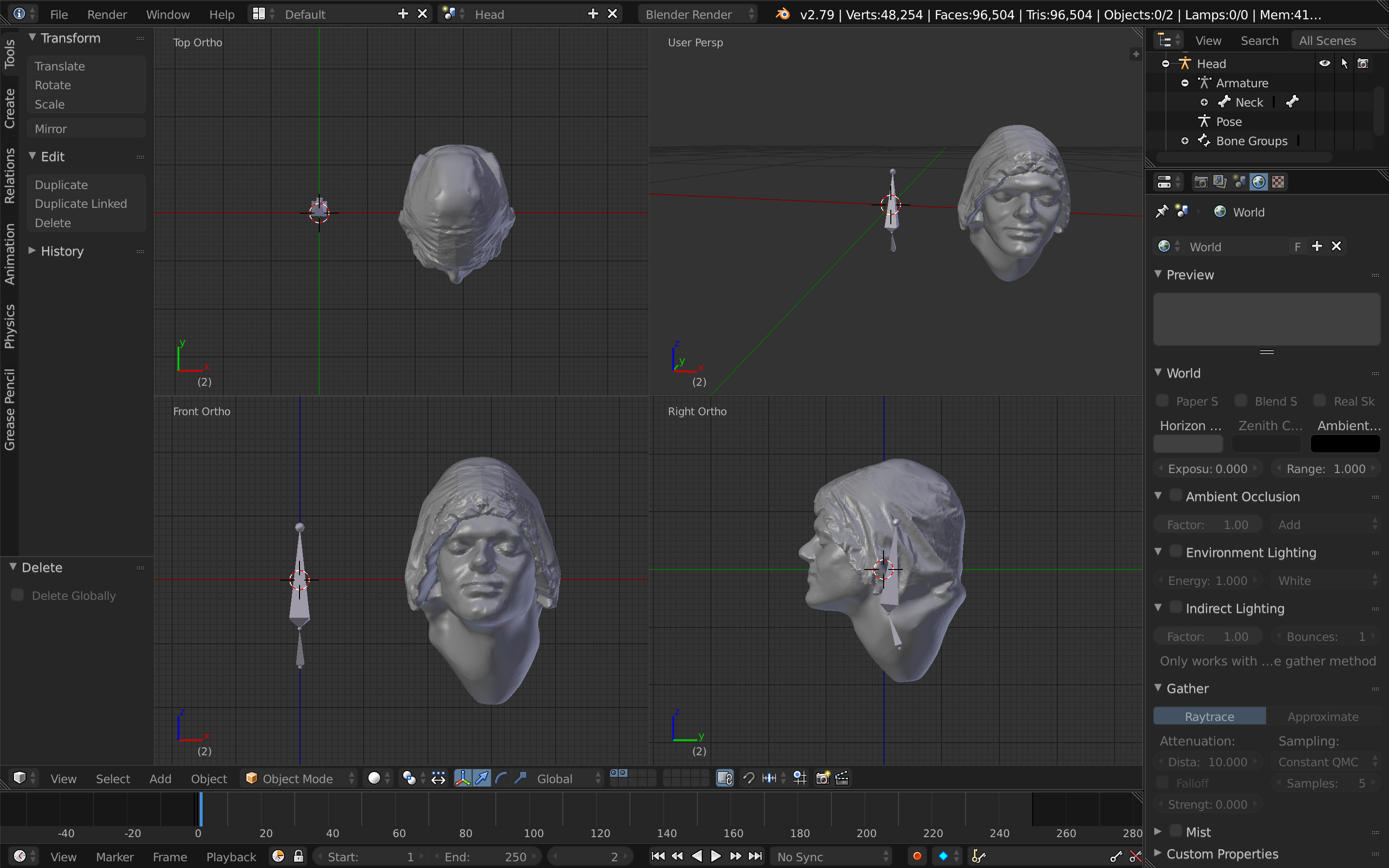Viewport: 1389px width, 868px height.
Task: Open the Render menu
Action: coord(107,14)
